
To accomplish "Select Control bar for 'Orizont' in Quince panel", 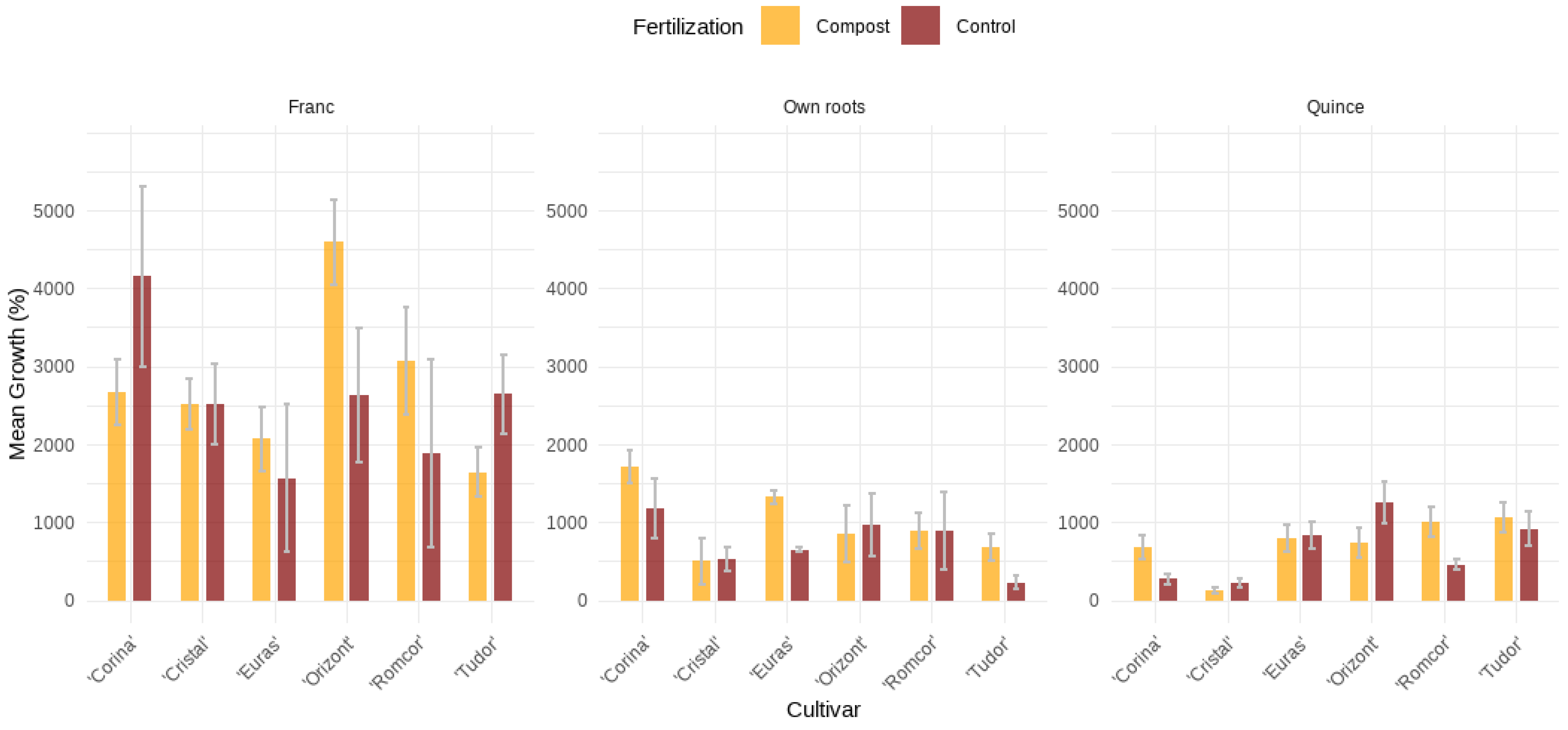I will click(x=1384, y=551).
